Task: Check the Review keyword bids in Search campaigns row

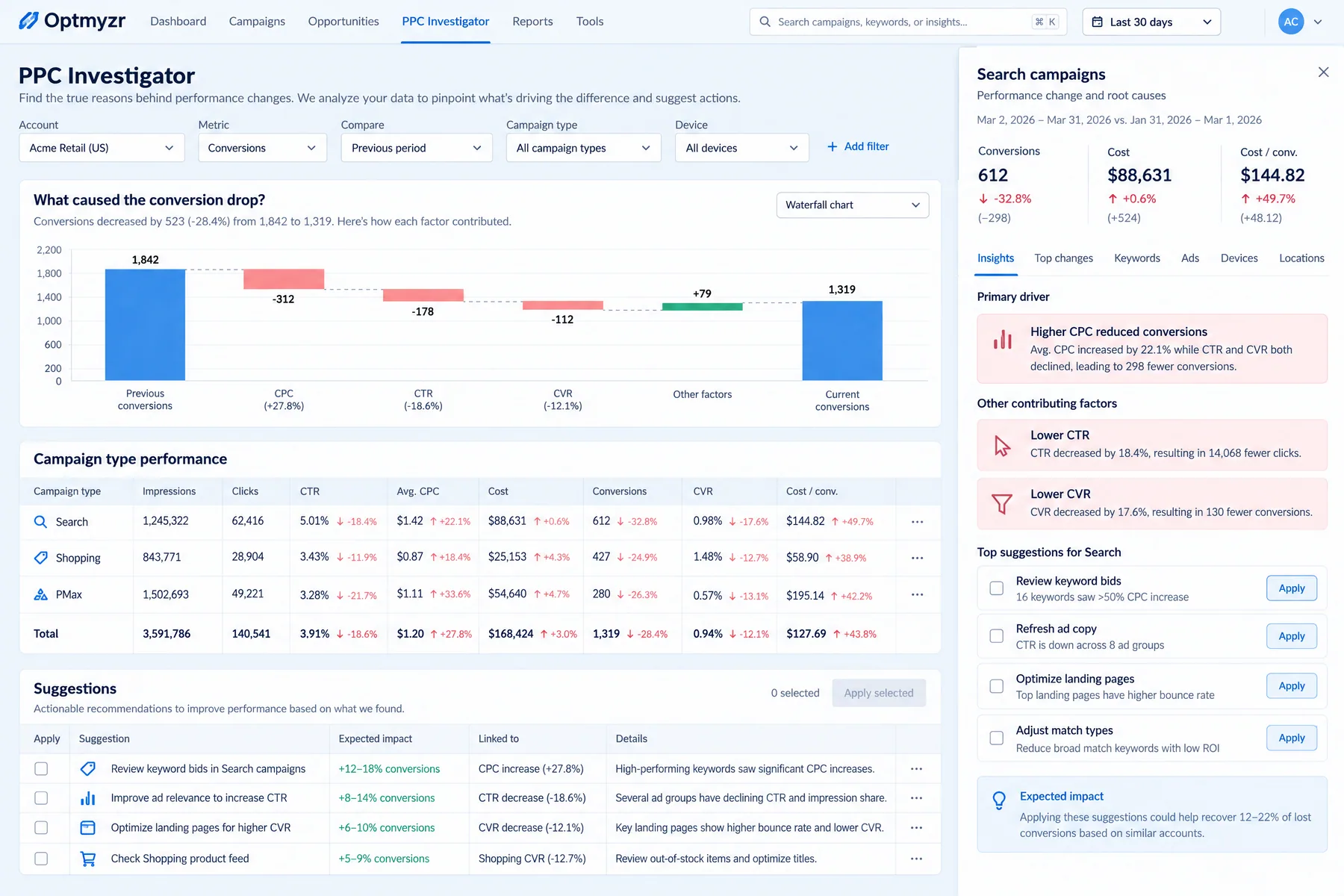Action: (x=41, y=768)
